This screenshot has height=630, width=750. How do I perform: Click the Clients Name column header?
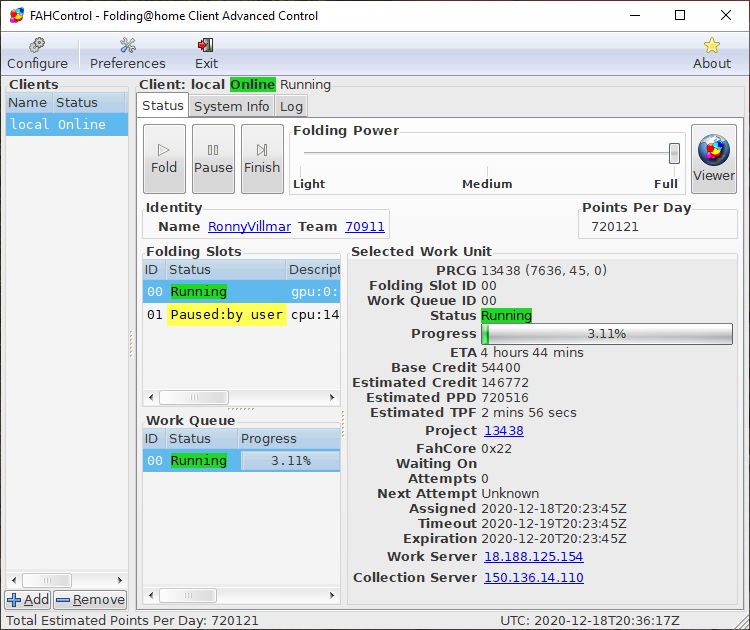point(28,102)
